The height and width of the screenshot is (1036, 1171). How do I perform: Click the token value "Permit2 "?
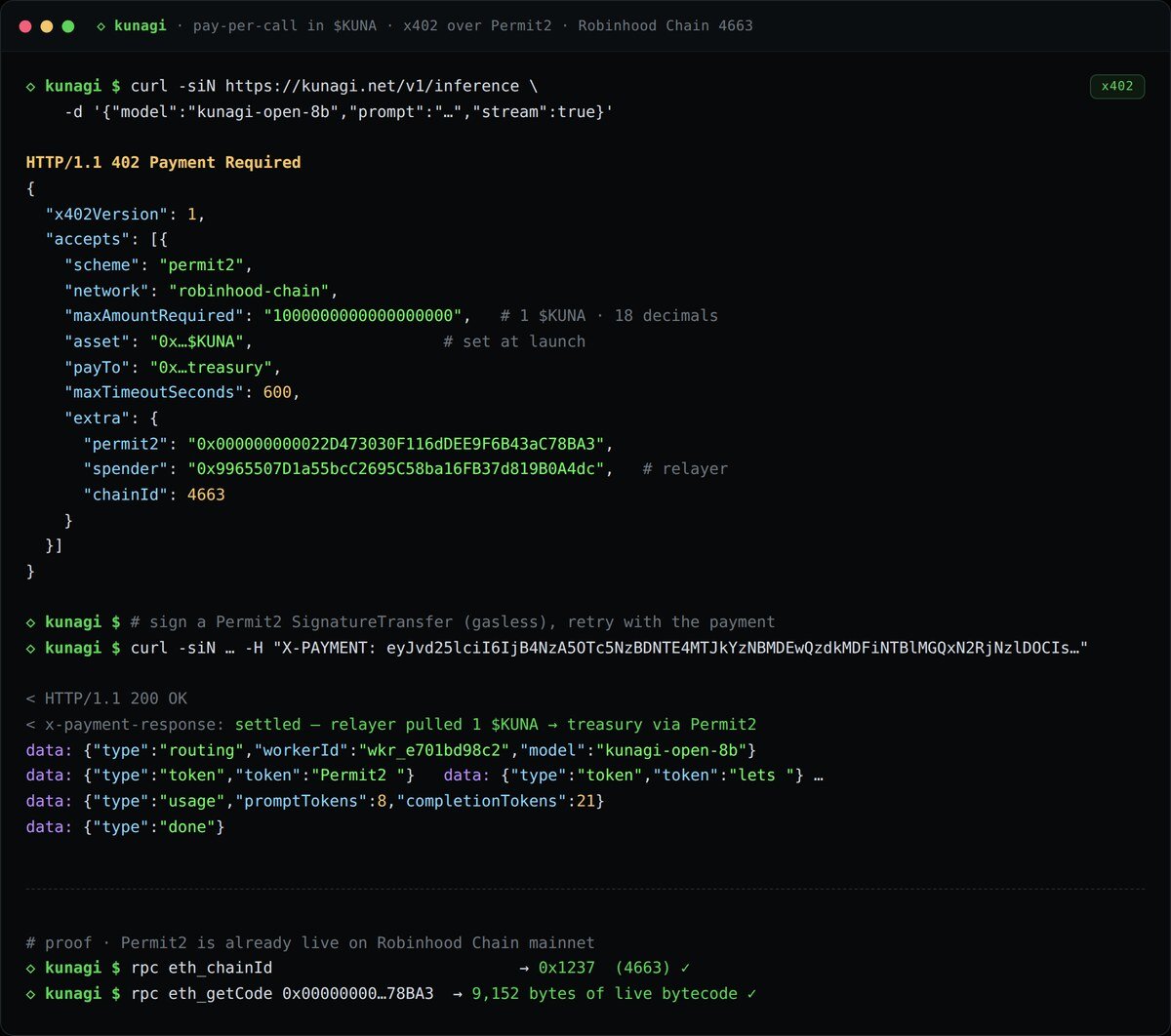pos(359,776)
